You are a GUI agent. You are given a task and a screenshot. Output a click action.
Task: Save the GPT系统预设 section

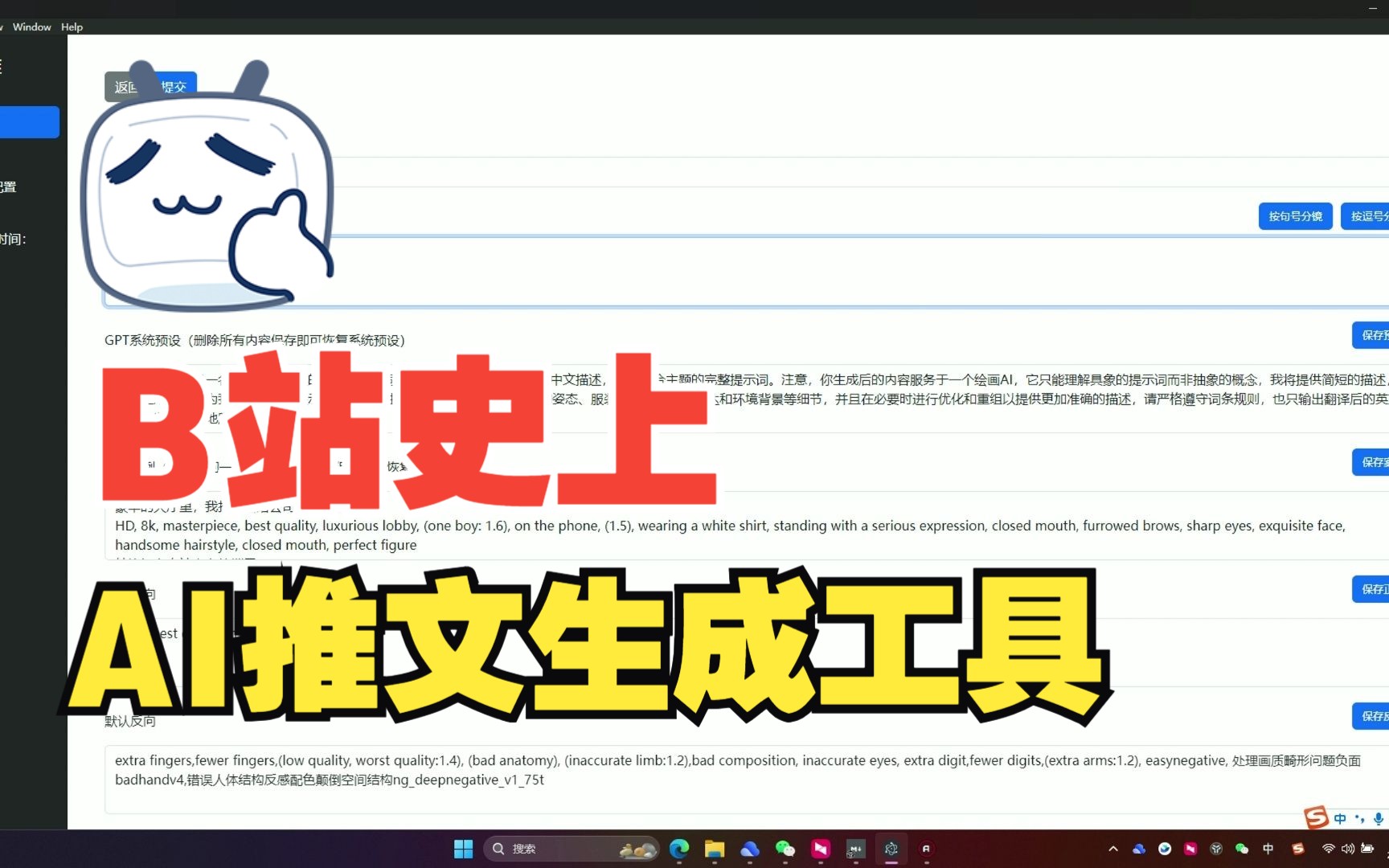click(1371, 335)
